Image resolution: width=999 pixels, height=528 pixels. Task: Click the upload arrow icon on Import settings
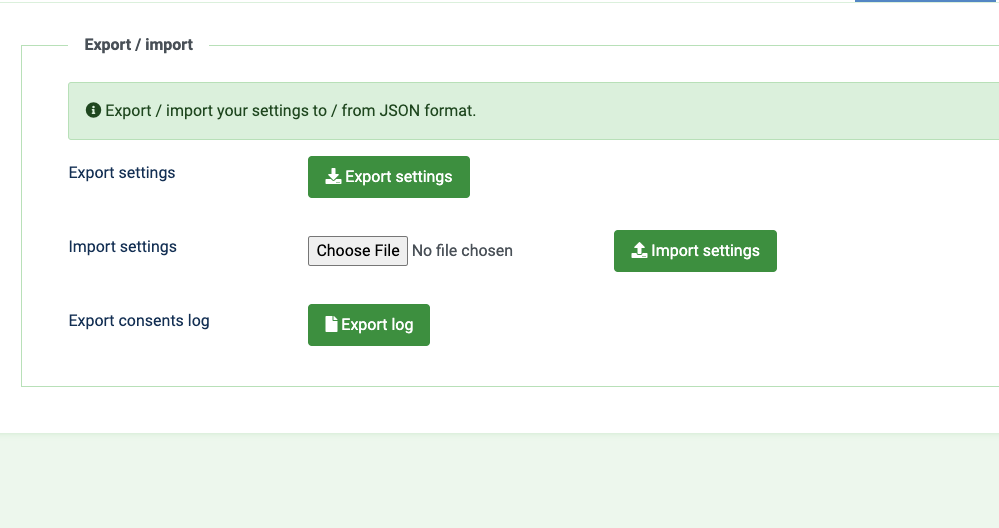639,250
